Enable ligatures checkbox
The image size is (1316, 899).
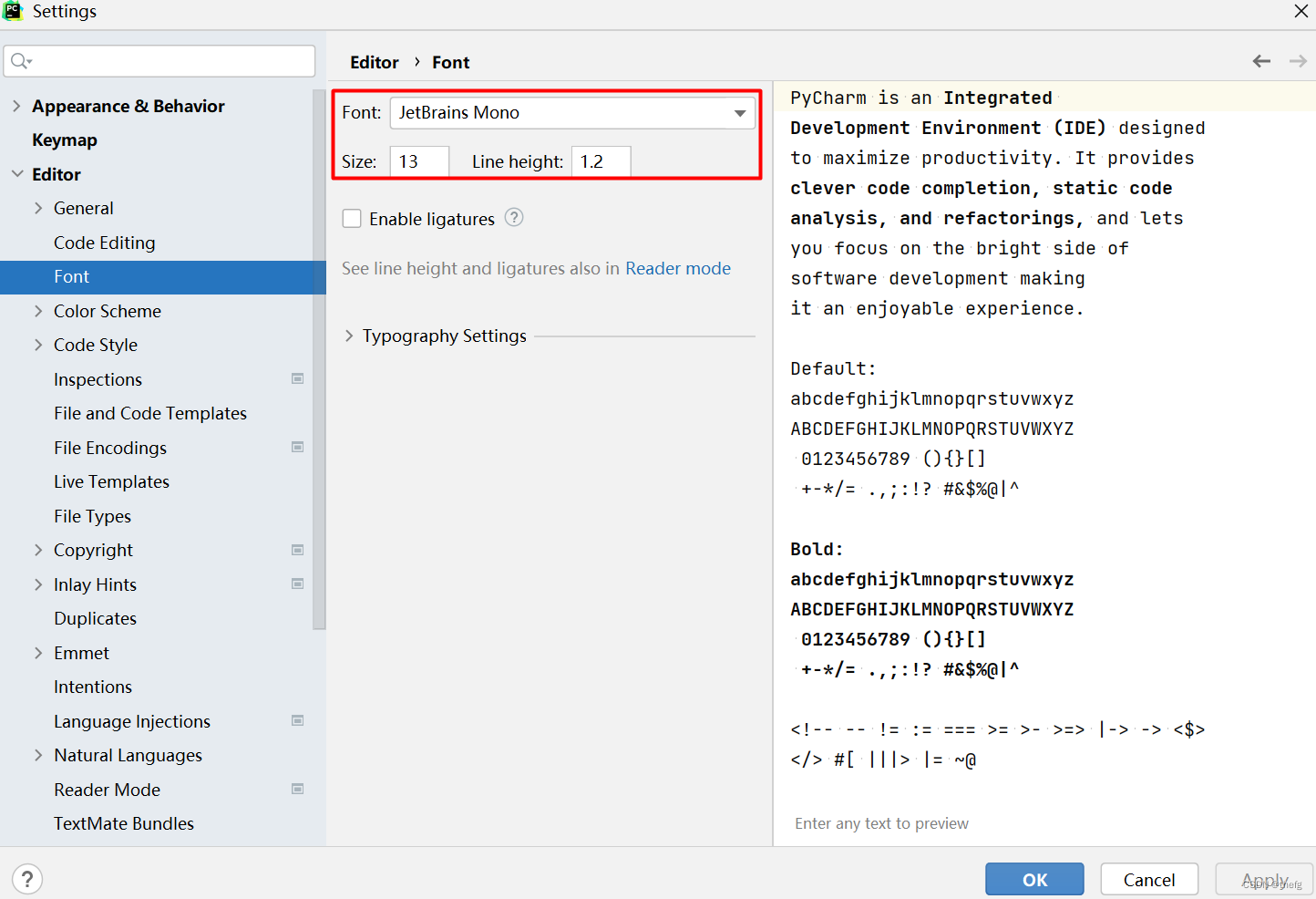coord(352,219)
